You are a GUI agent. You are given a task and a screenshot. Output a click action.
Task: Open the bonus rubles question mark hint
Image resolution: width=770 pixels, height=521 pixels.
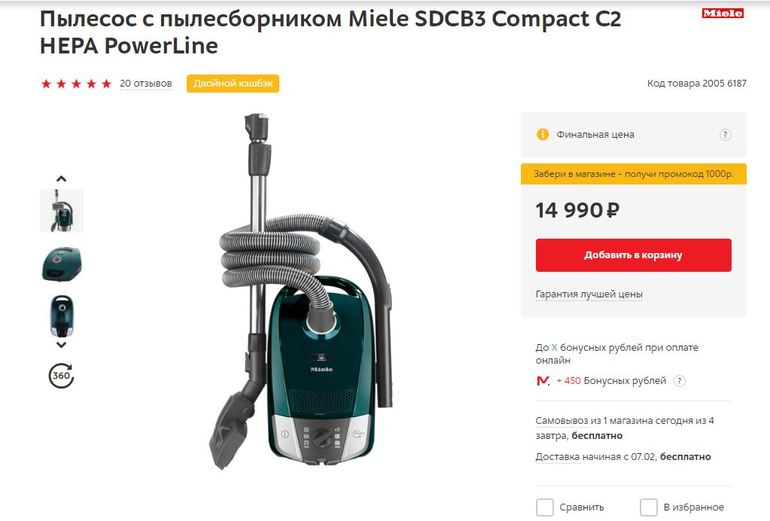pyautogui.click(x=680, y=381)
